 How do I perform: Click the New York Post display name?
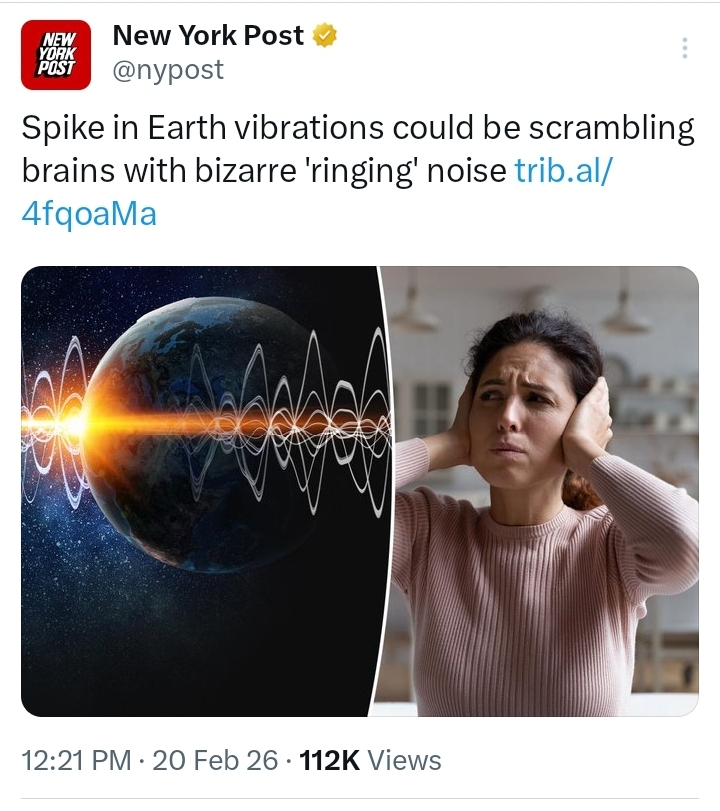pyautogui.click(x=208, y=35)
